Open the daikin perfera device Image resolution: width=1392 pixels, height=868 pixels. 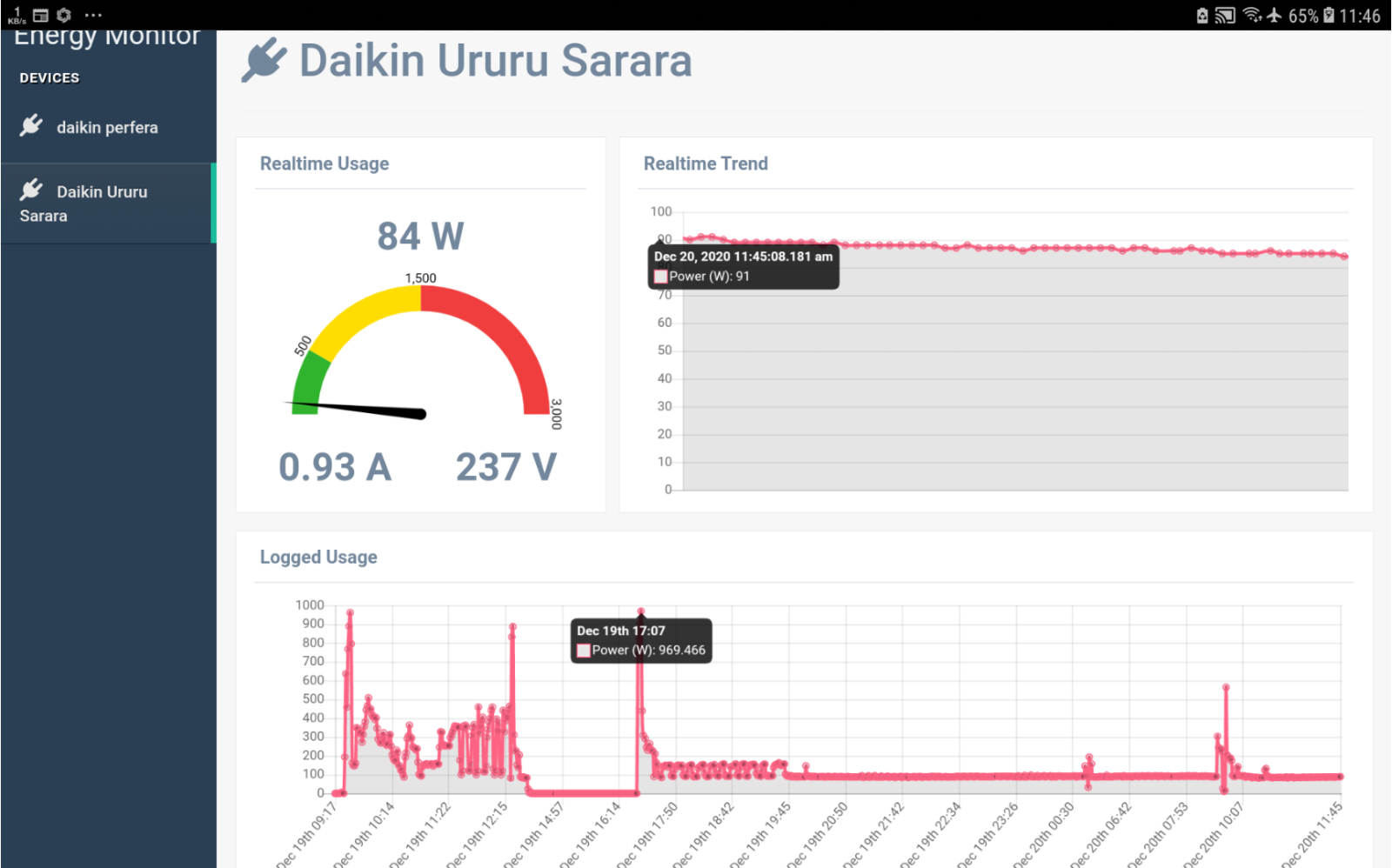pyautogui.click(x=108, y=128)
